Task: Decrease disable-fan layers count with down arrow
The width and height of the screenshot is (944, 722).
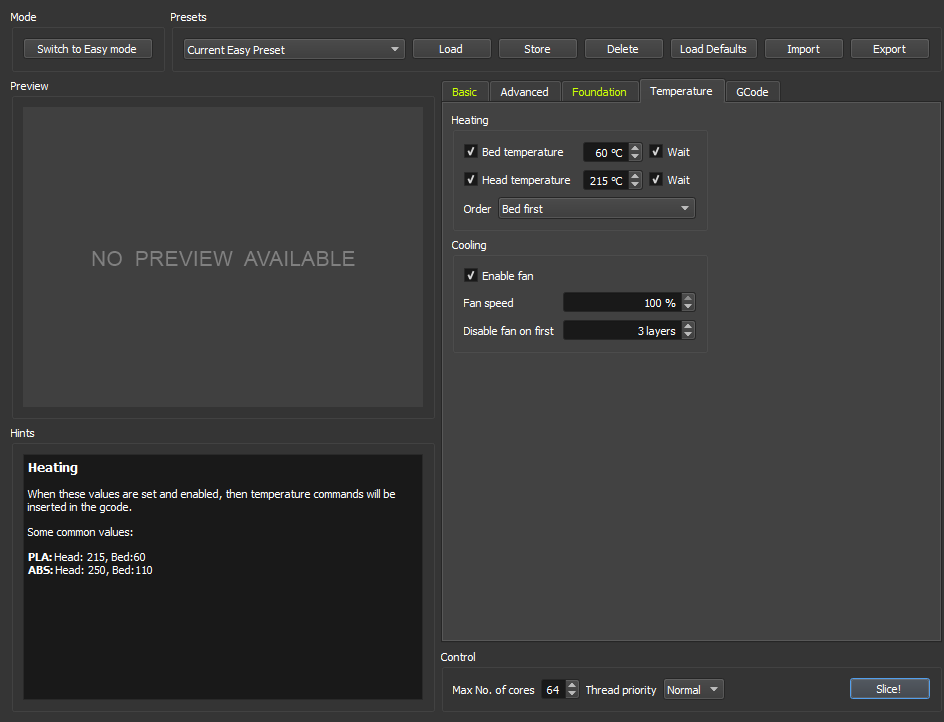Action: 688,335
